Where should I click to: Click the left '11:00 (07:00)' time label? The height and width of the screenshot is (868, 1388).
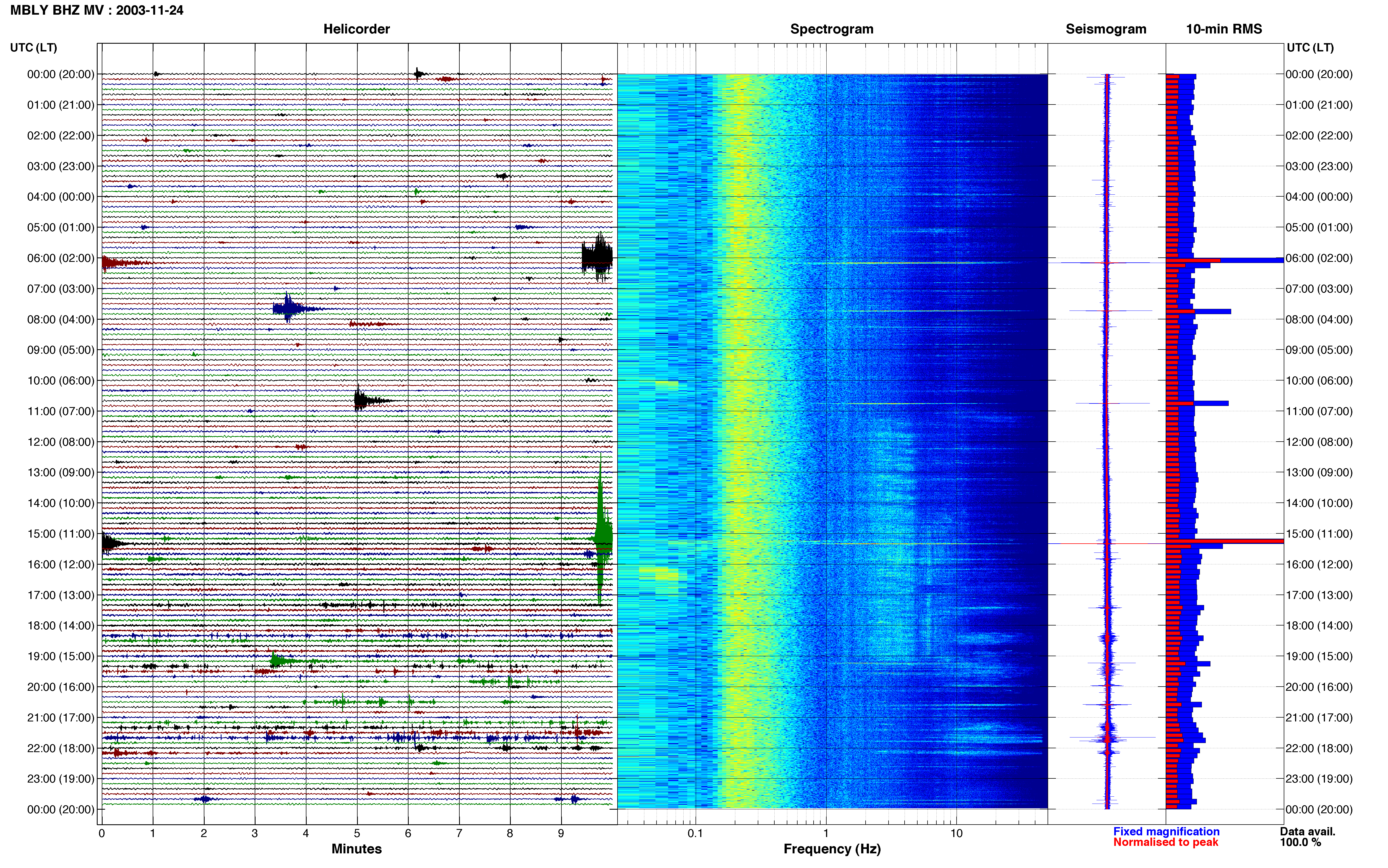pyautogui.click(x=61, y=411)
